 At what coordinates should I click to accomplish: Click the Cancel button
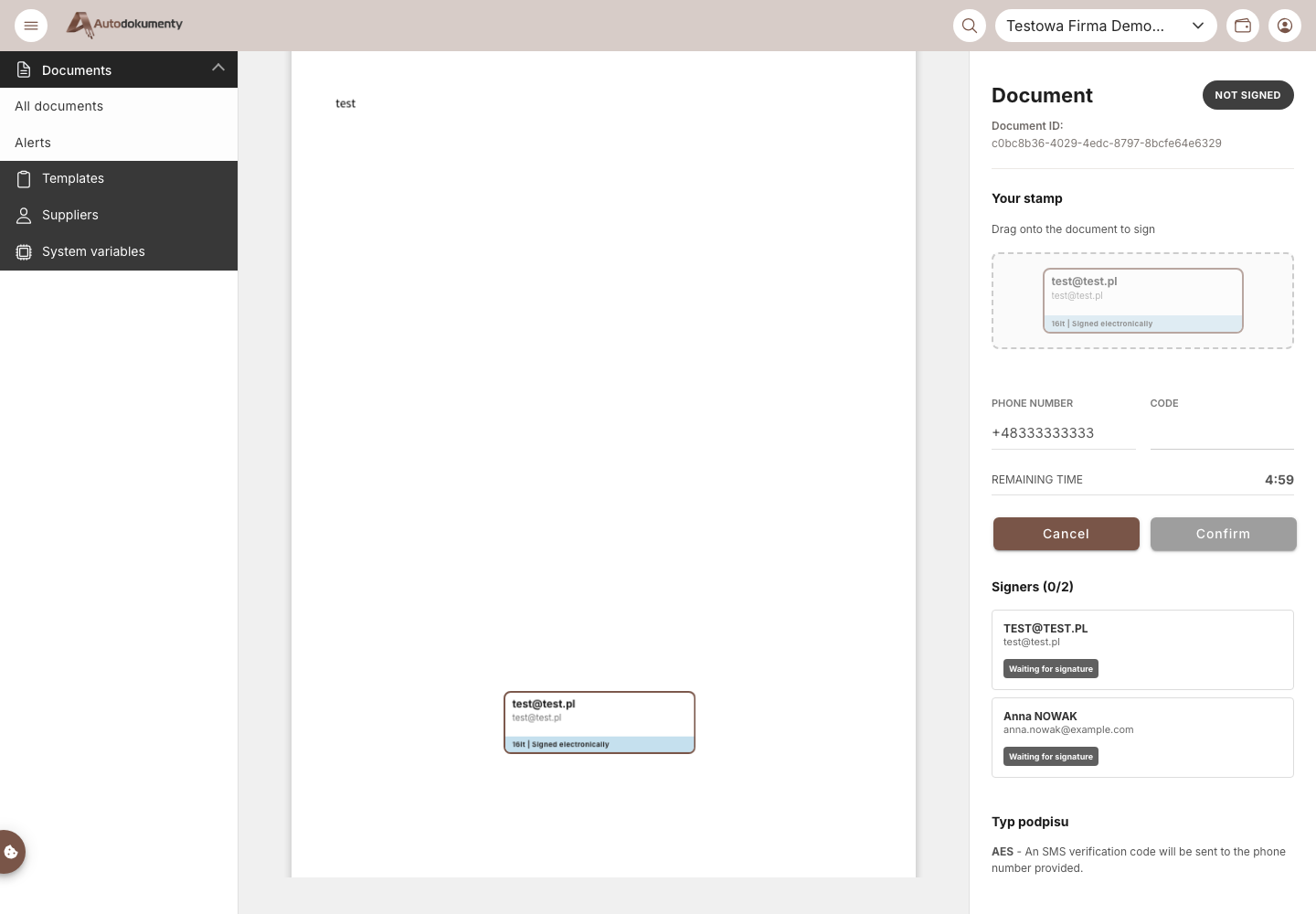[x=1066, y=534]
